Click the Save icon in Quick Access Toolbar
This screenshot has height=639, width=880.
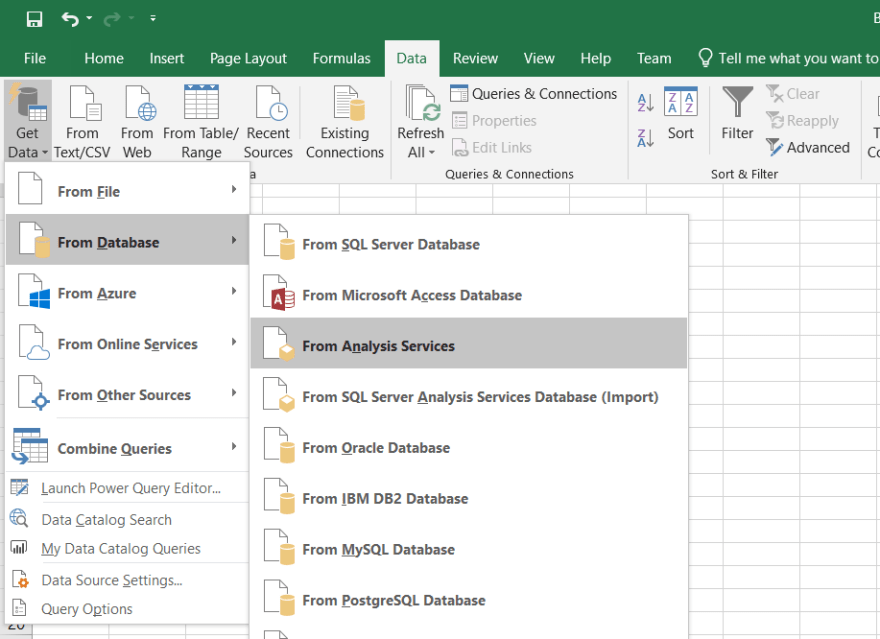coord(34,19)
